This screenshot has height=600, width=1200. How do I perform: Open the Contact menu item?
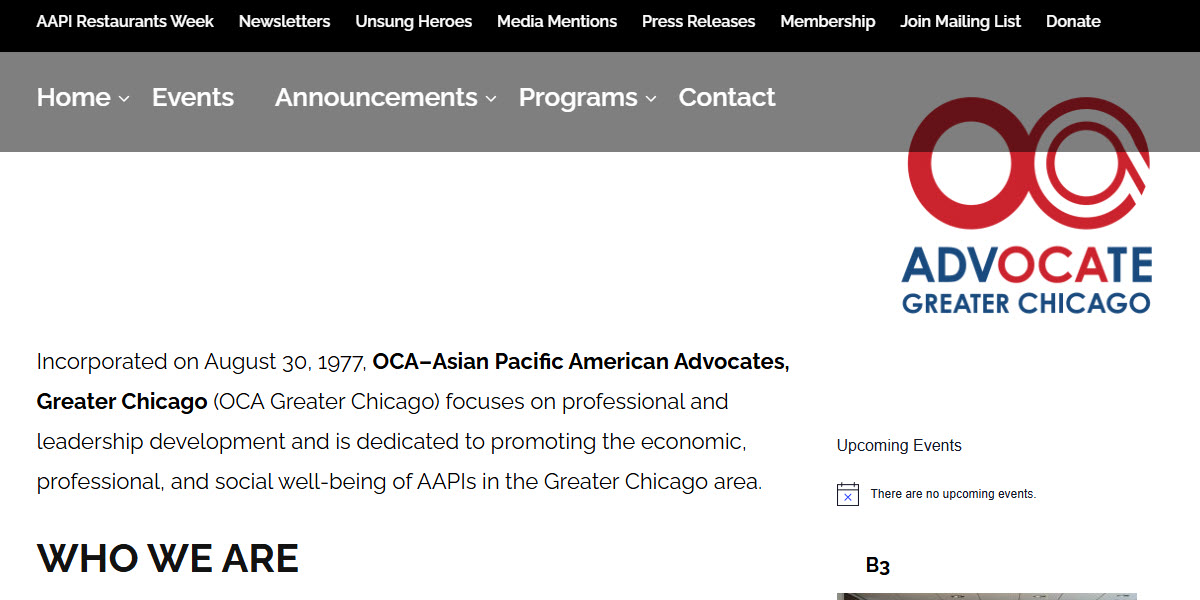pyautogui.click(x=727, y=97)
